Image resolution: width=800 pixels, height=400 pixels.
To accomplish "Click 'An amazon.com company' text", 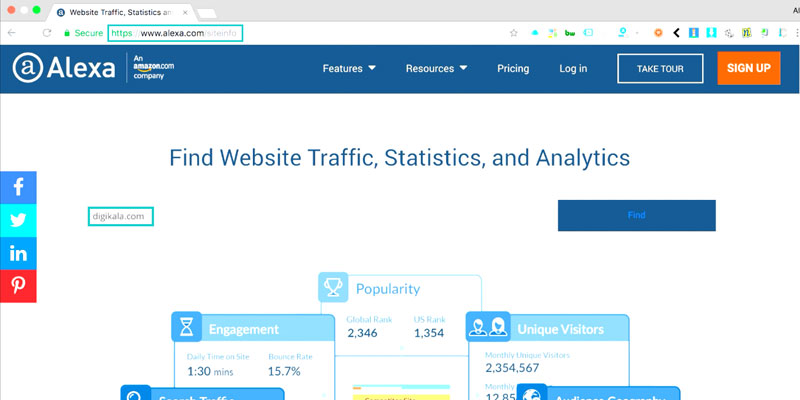I will (x=154, y=67).
